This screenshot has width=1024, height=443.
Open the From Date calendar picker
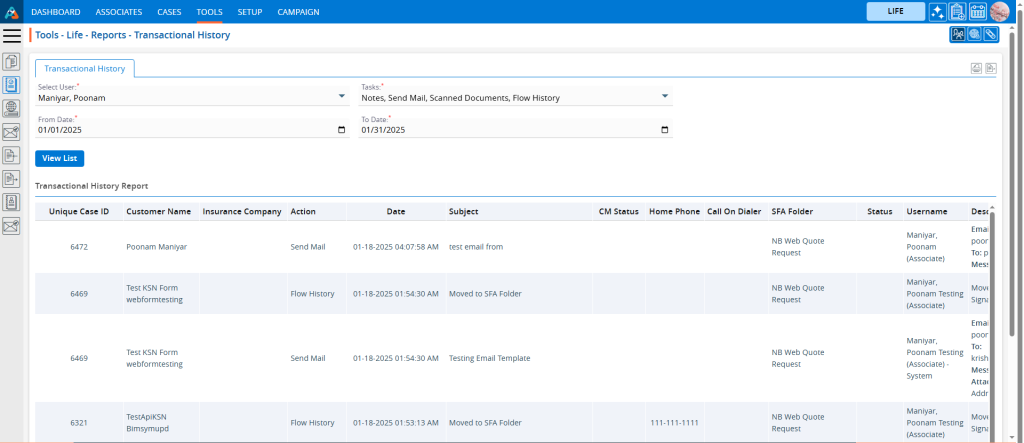(x=342, y=130)
